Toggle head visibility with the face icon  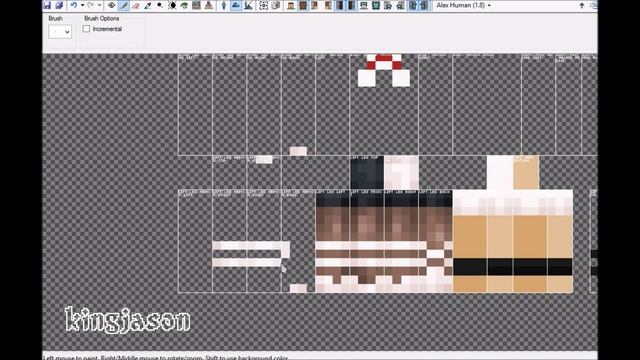tap(291, 5)
